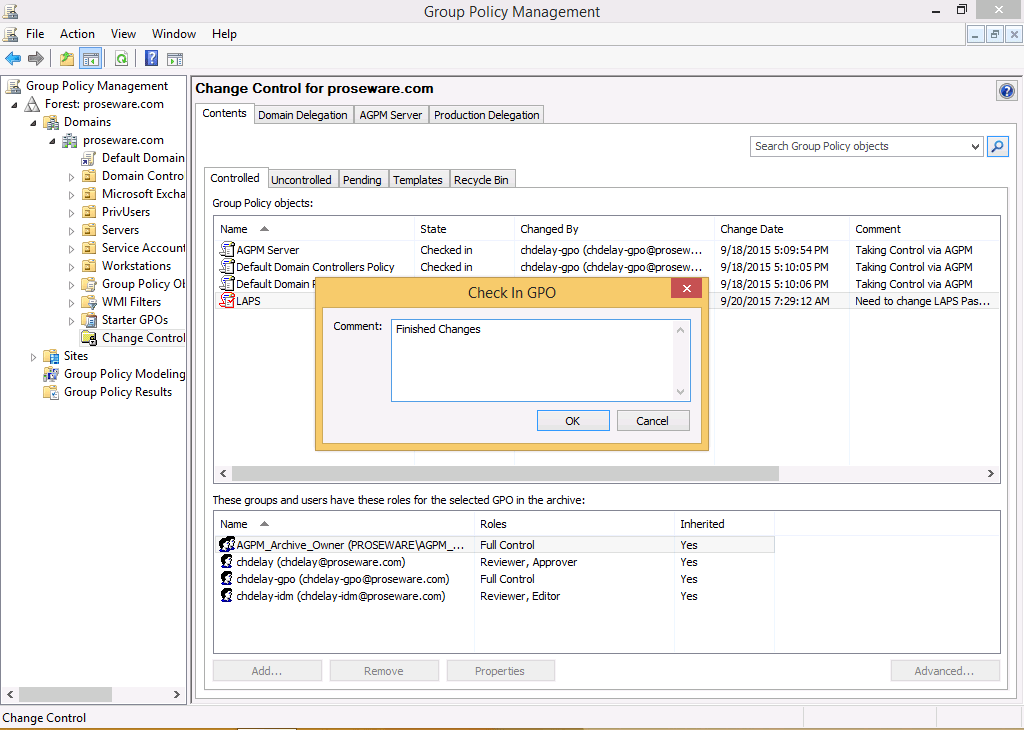Image resolution: width=1024 pixels, height=730 pixels.
Task: Switch to the Pending tab
Action: (x=362, y=180)
